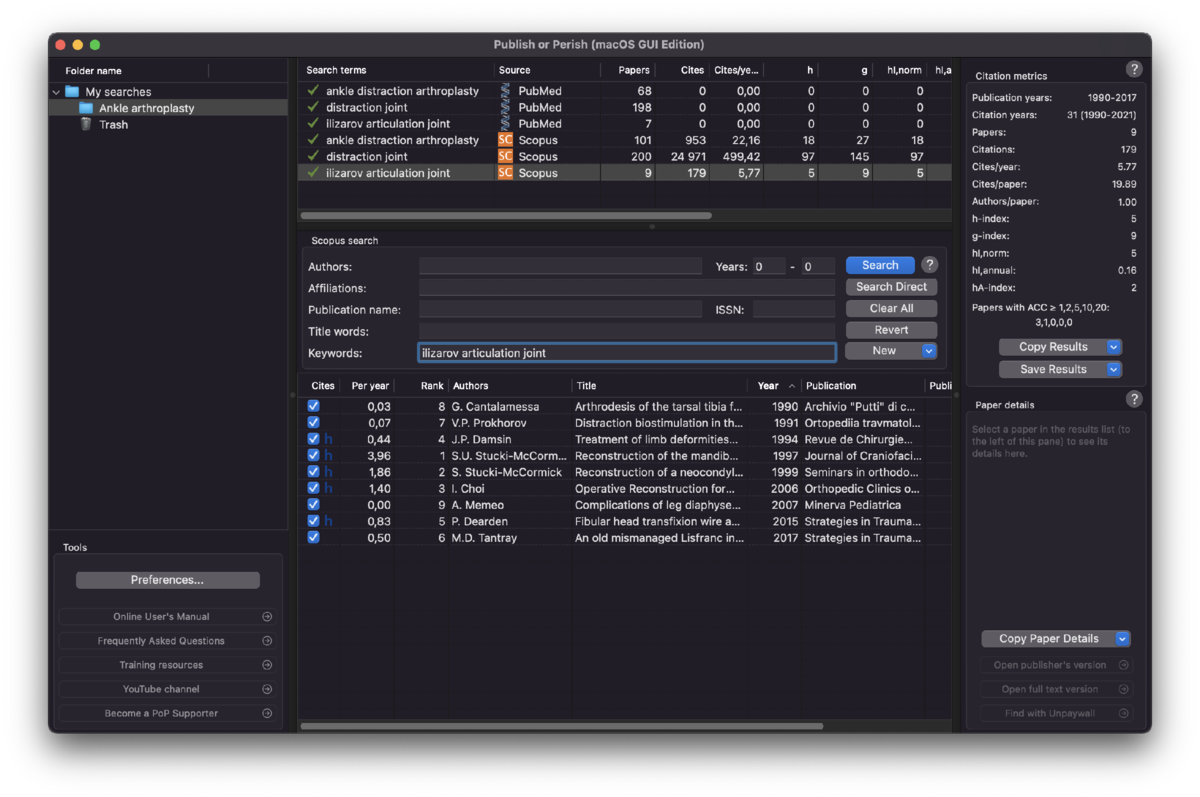Click arrow icon of Frequently Asked Questions

pyautogui.click(x=267, y=641)
